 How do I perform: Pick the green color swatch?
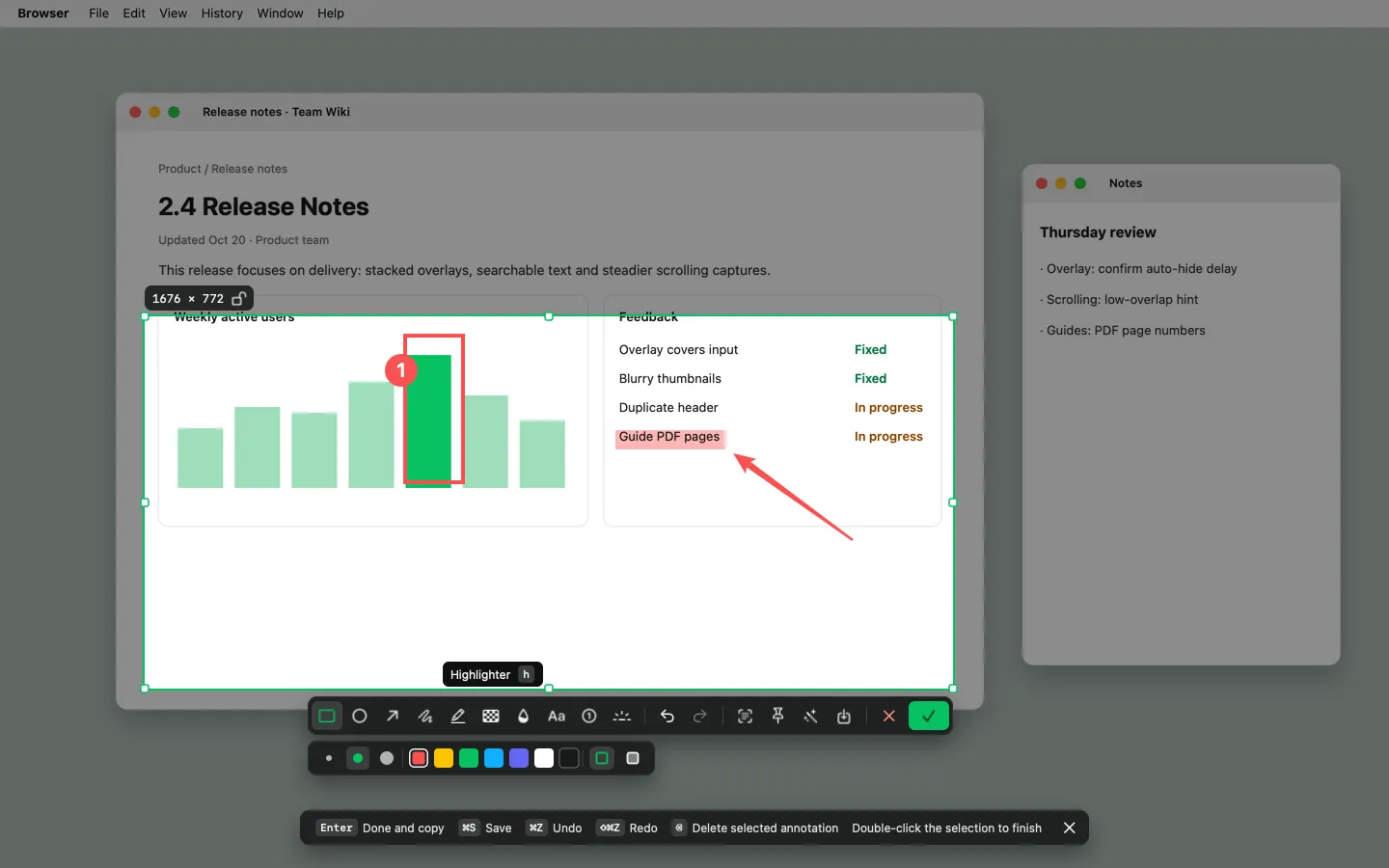point(469,758)
